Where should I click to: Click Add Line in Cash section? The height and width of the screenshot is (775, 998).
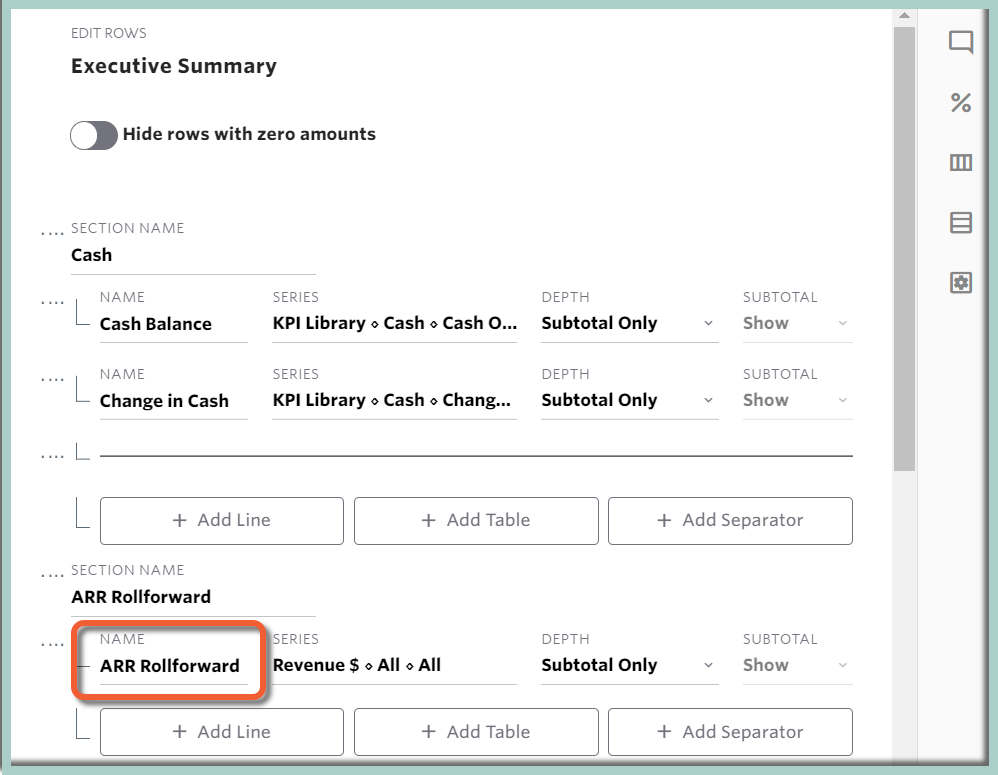tap(221, 520)
